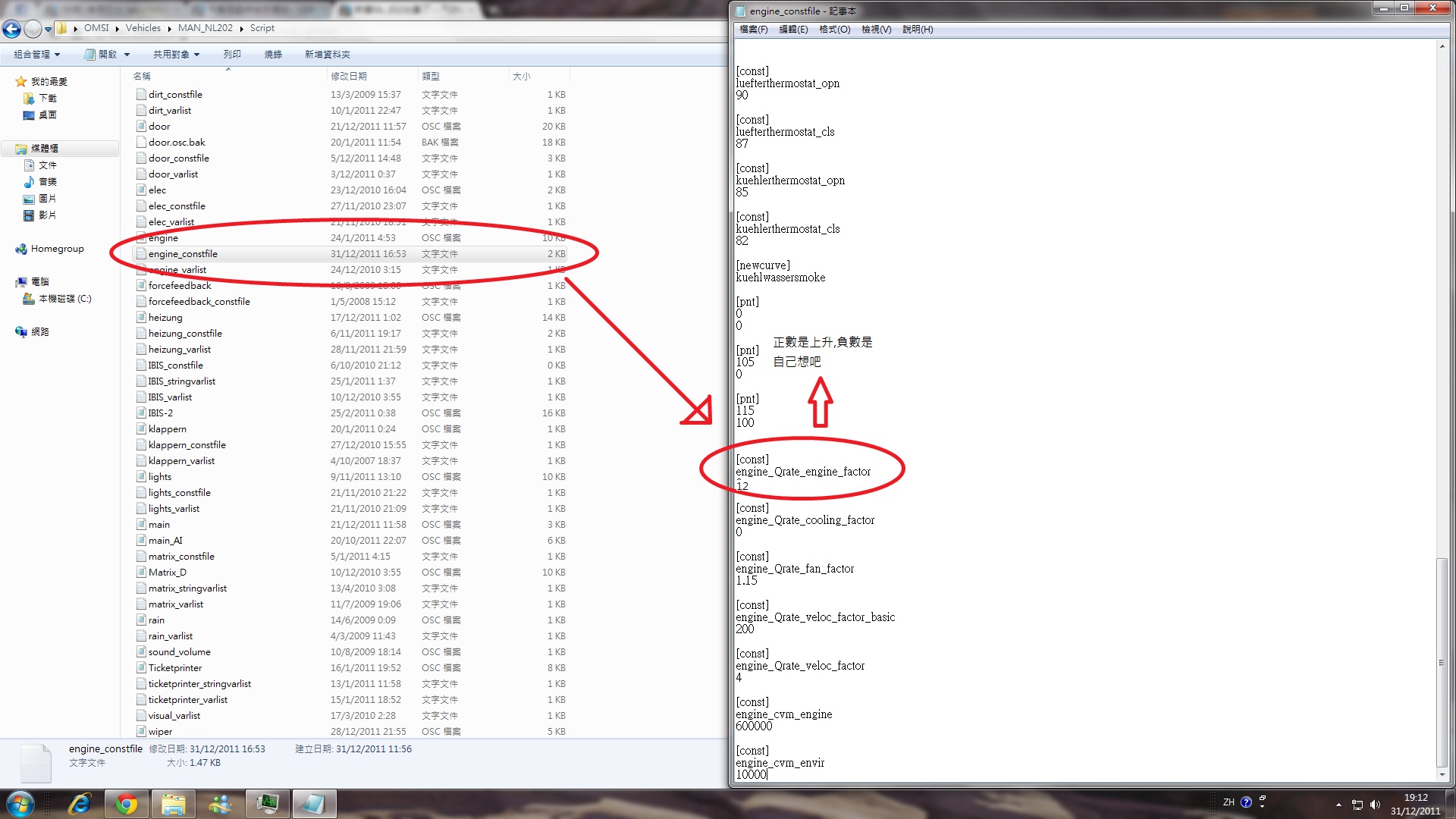
Task: Select the main_AI file
Action: tap(165, 541)
